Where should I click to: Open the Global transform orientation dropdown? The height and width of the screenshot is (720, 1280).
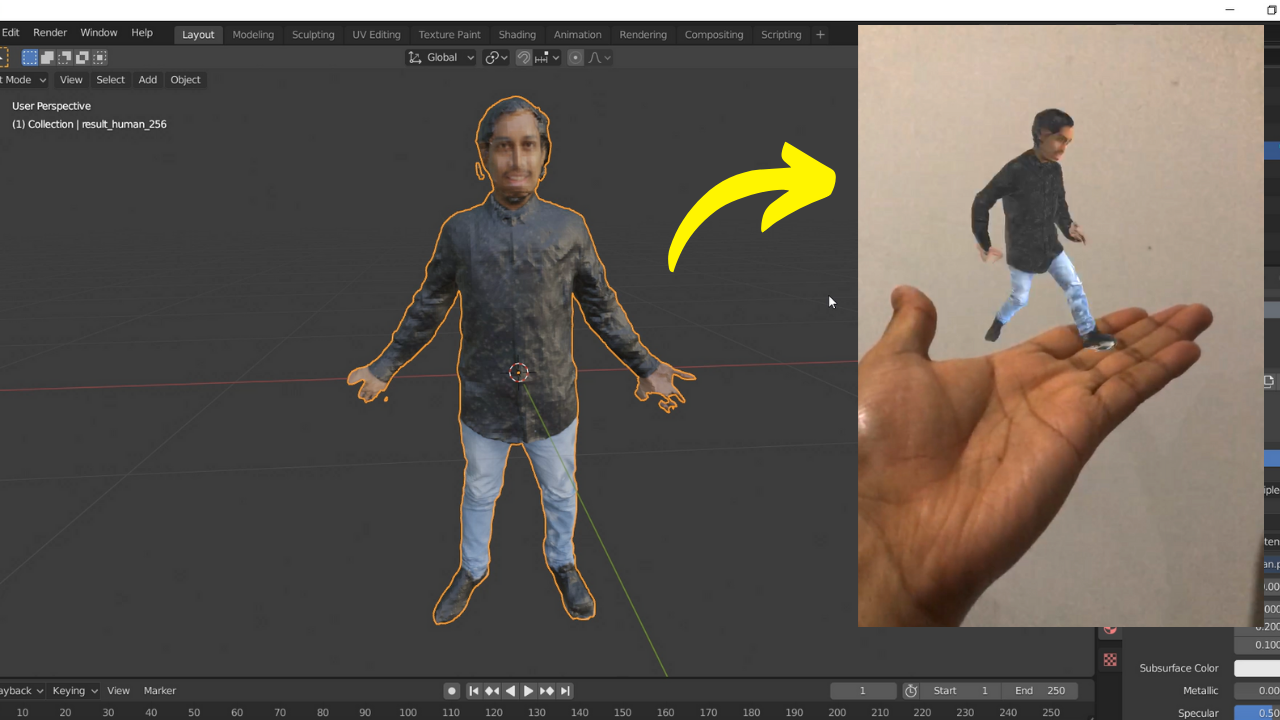(440, 57)
